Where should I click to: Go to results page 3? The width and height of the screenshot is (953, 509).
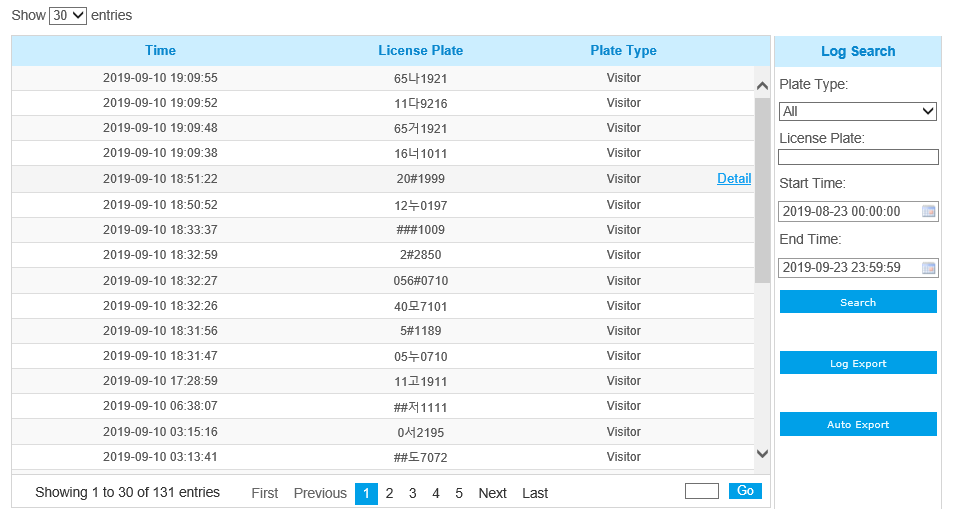413,493
